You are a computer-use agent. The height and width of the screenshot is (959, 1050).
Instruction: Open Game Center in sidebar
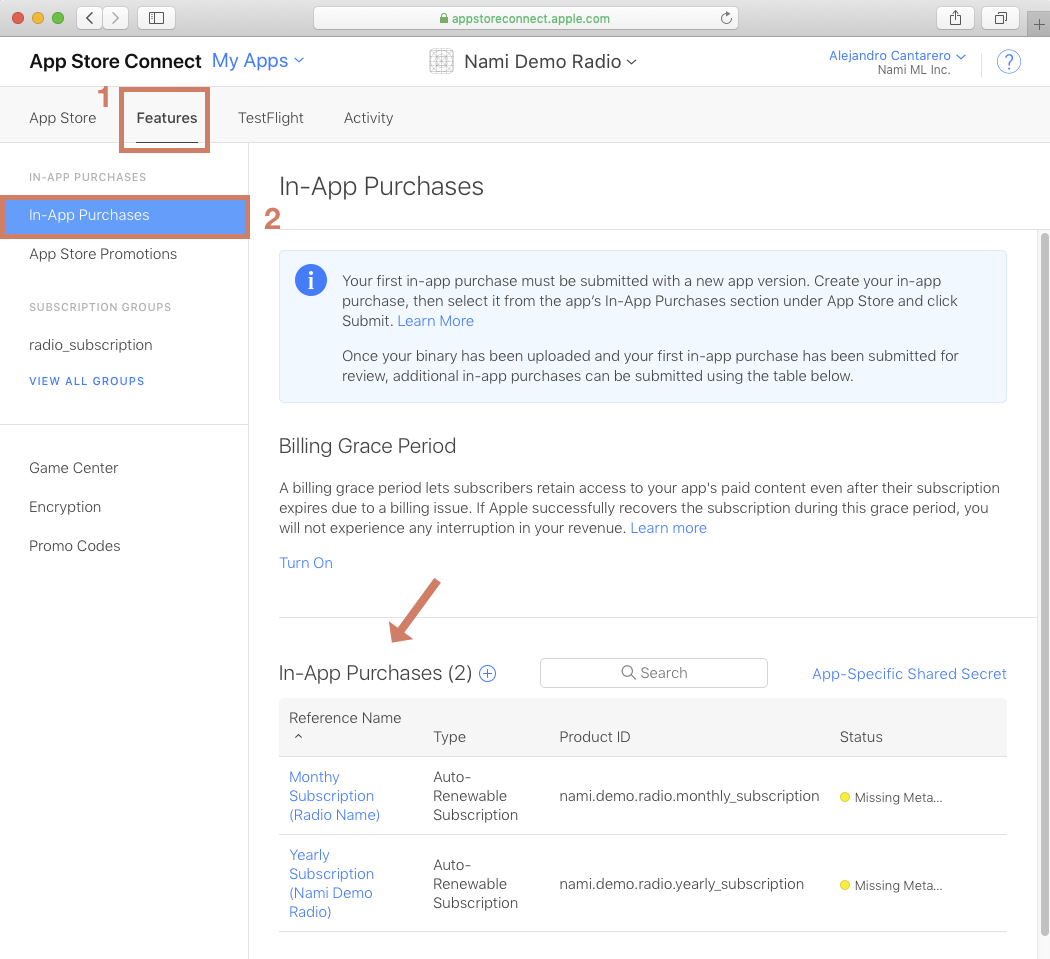pos(74,468)
